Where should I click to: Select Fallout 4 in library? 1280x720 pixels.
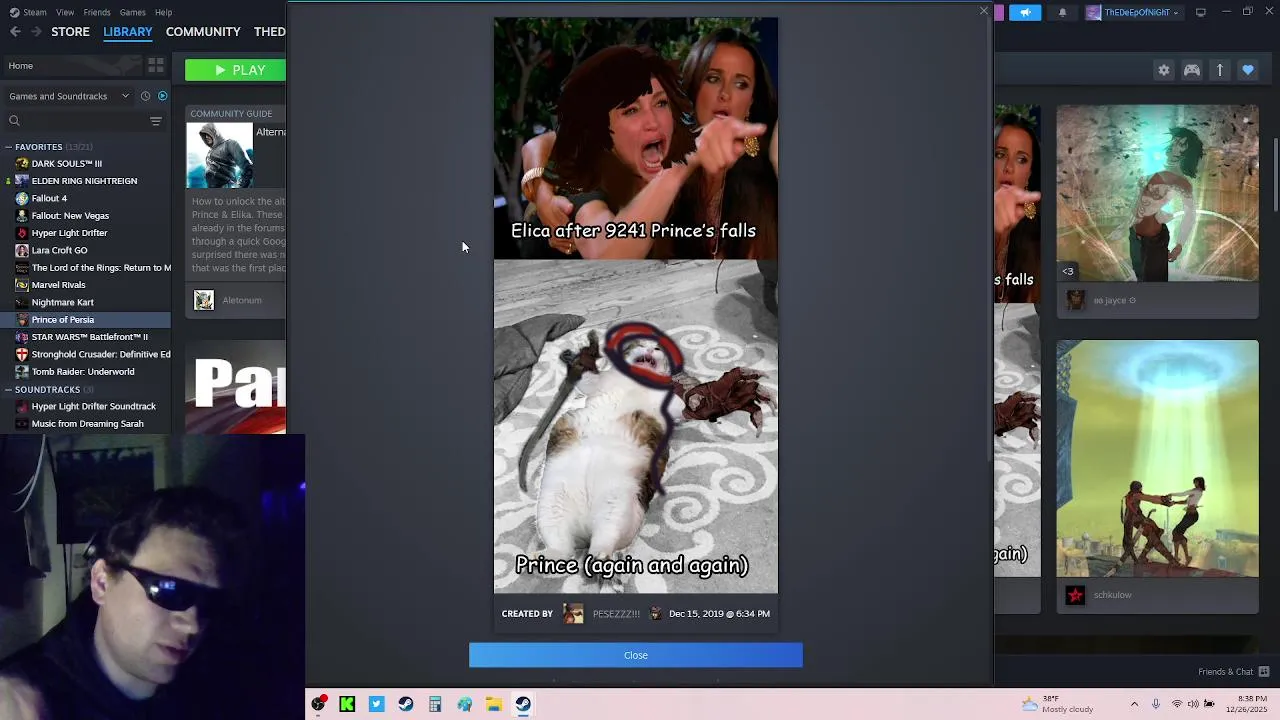[x=49, y=198]
